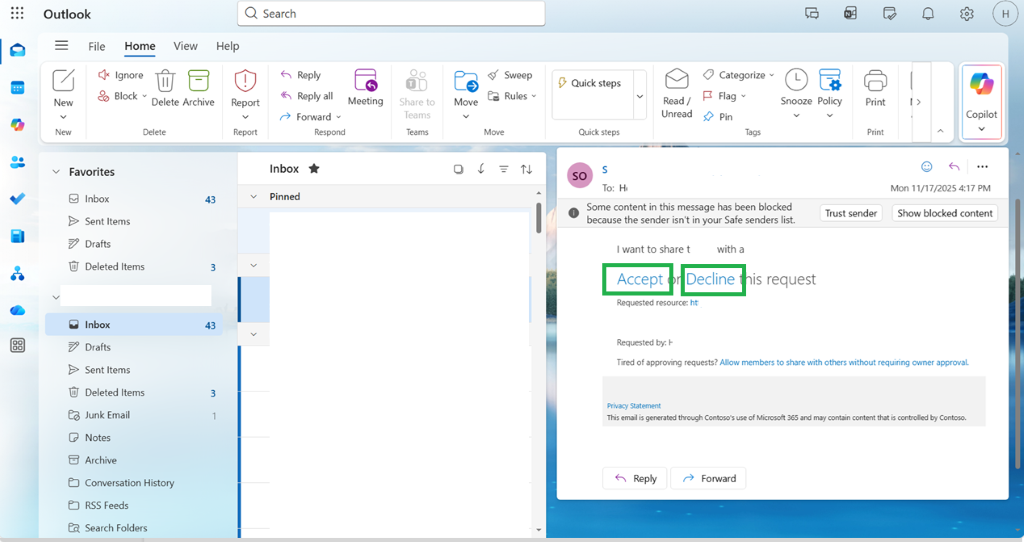
Task: Click Reply all in the ribbon
Action: [307, 96]
